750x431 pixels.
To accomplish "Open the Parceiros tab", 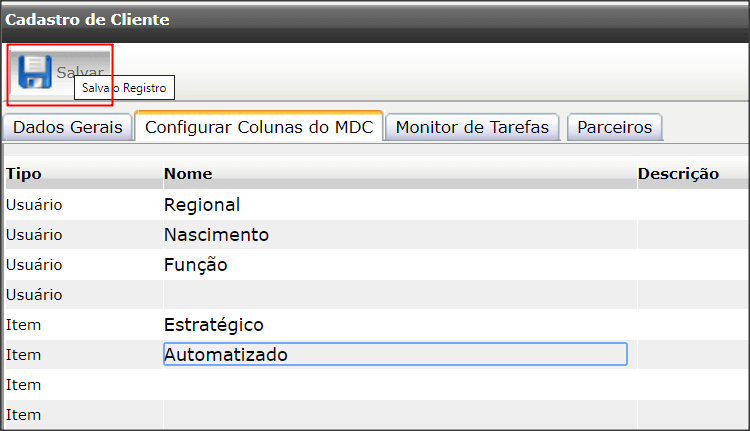I will [x=615, y=127].
